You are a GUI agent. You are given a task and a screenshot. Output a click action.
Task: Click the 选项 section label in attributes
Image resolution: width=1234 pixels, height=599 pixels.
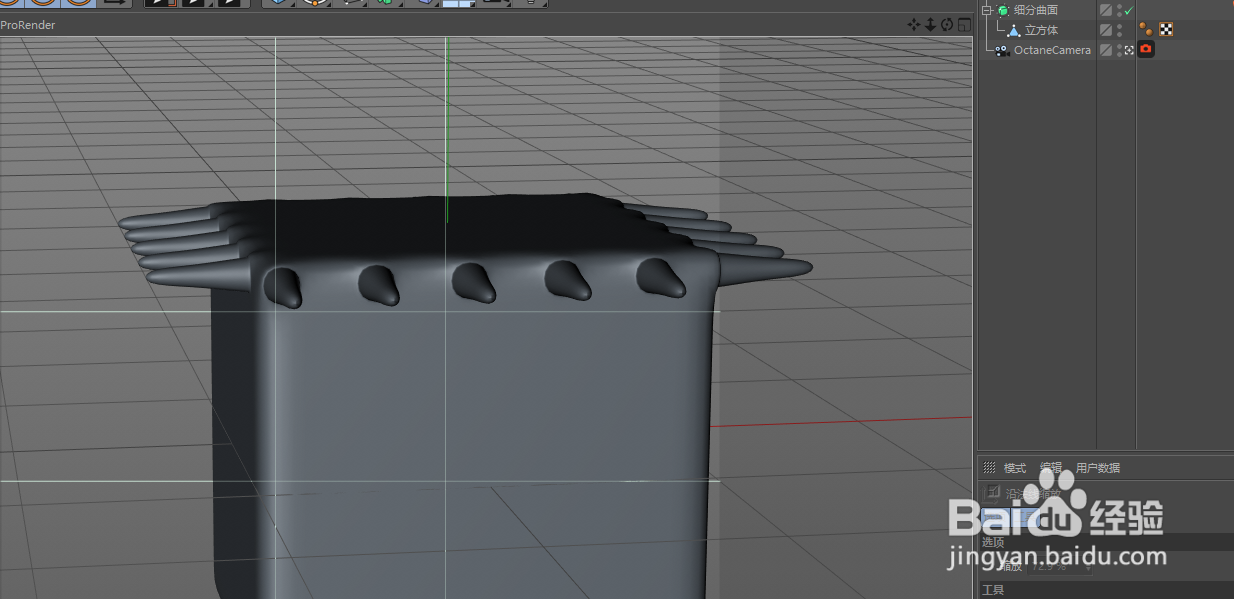tap(994, 541)
